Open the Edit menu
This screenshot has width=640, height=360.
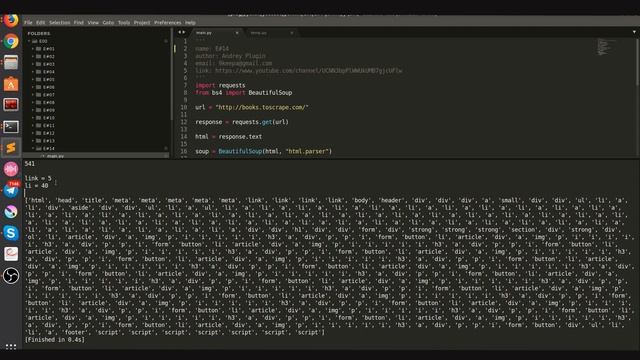(40, 22)
